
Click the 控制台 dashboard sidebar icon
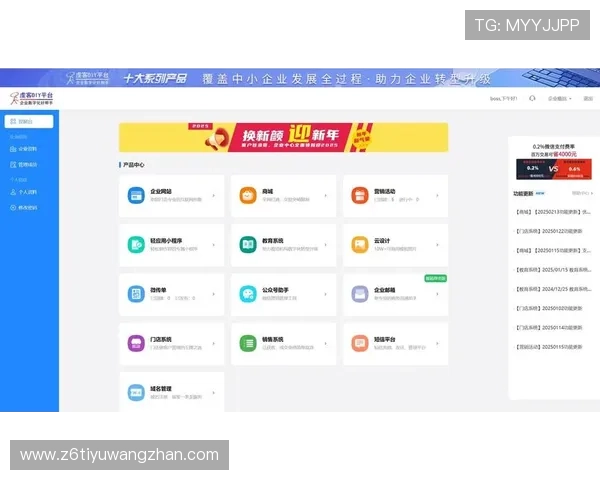[13, 121]
